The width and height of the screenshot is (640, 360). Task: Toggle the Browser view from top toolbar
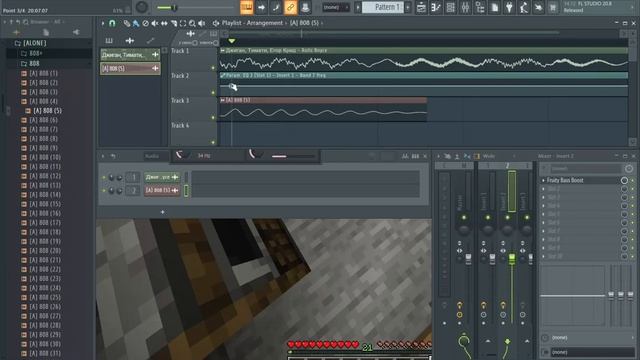pos(480,7)
